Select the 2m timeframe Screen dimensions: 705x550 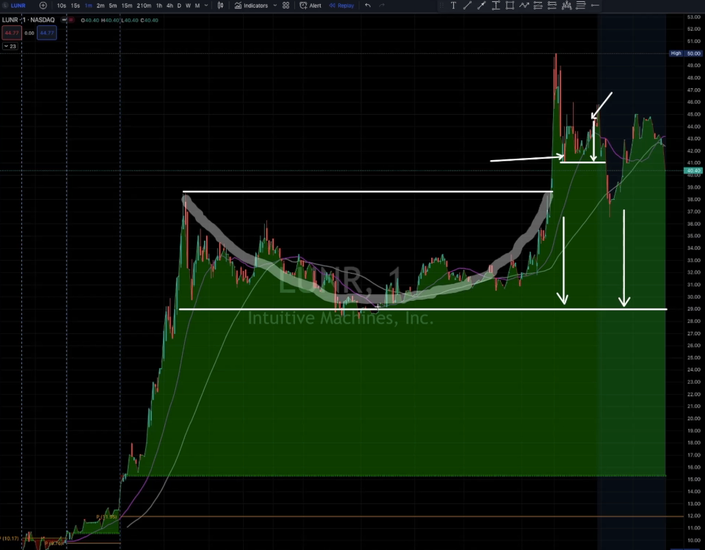pos(100,5)
